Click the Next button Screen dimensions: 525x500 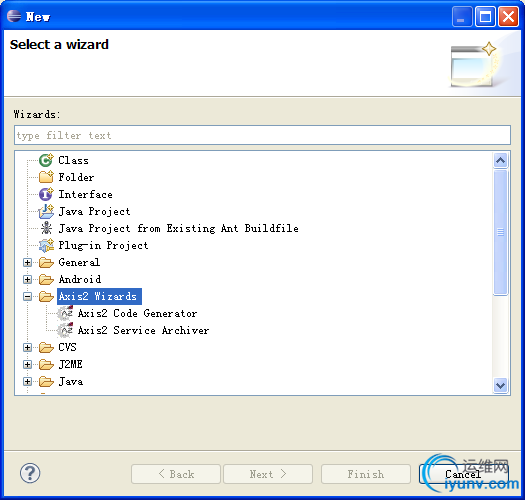pos(268,474)
